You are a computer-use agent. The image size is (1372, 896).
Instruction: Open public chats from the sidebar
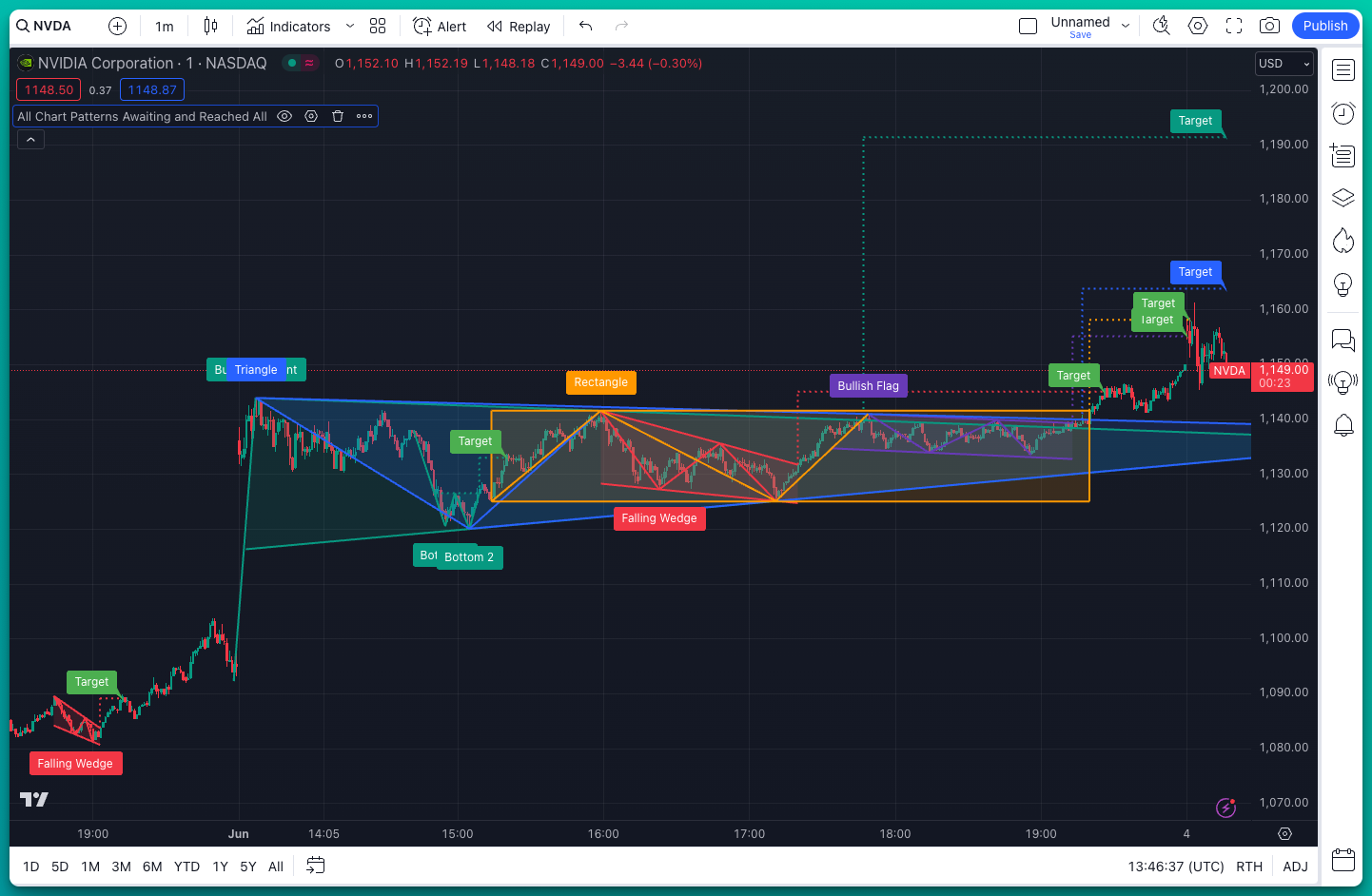[1343, 340]
